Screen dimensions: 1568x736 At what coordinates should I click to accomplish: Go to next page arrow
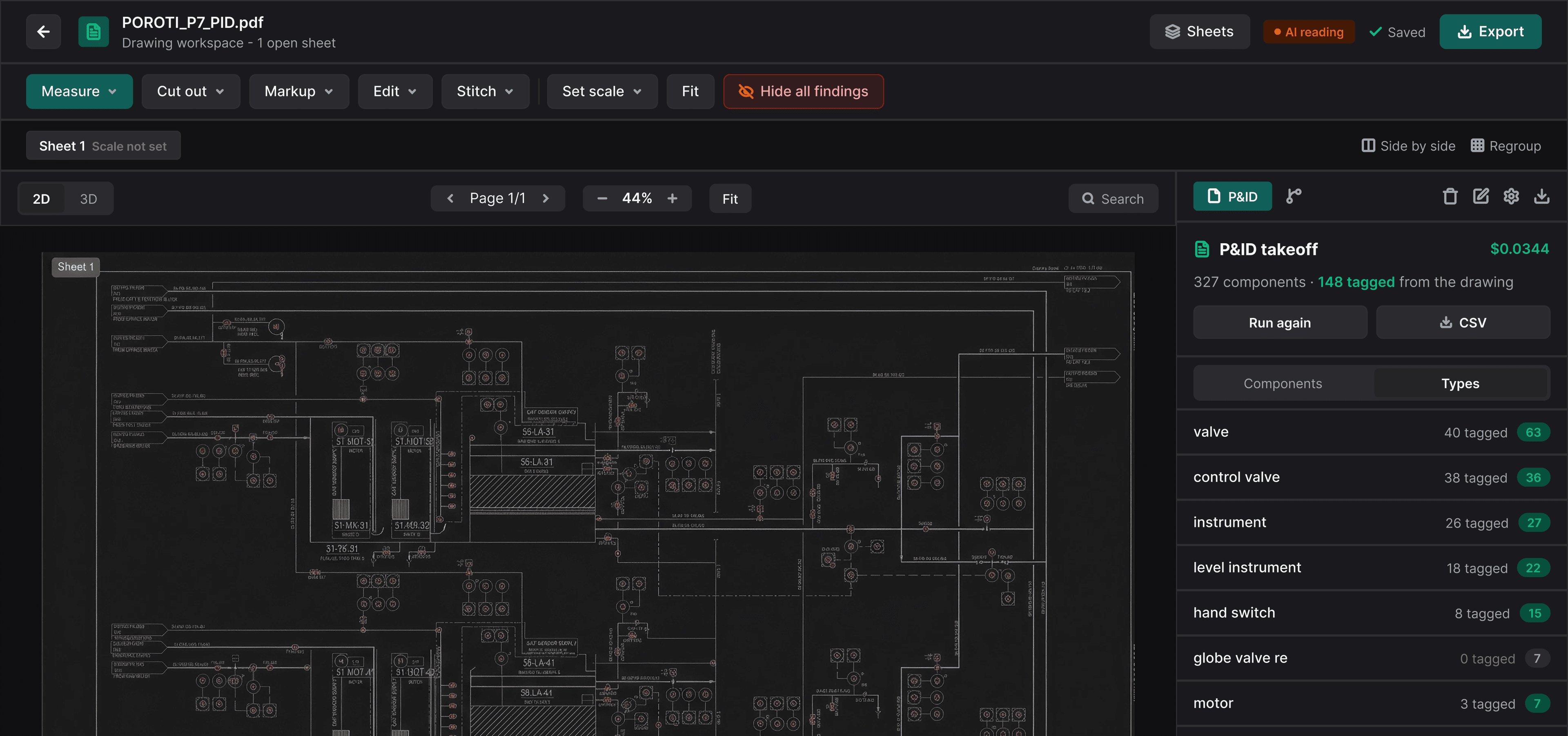pos(546,198)
